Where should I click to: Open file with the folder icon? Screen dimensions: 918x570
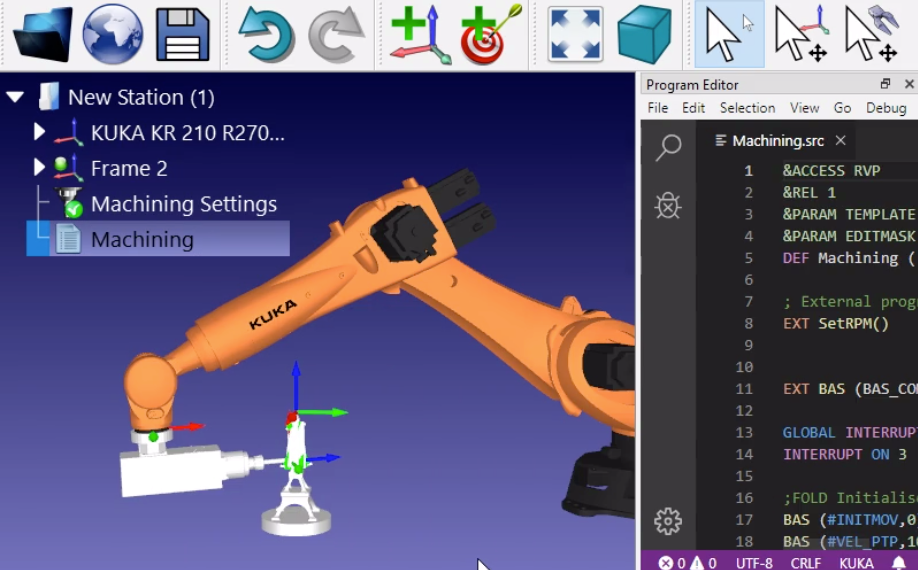coord(42,34)
